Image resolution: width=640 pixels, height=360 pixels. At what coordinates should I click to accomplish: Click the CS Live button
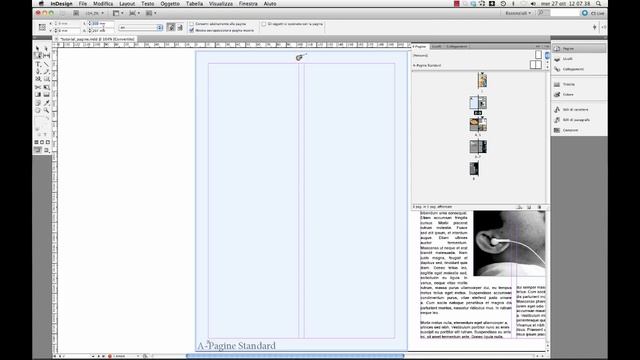coord(593,13)
